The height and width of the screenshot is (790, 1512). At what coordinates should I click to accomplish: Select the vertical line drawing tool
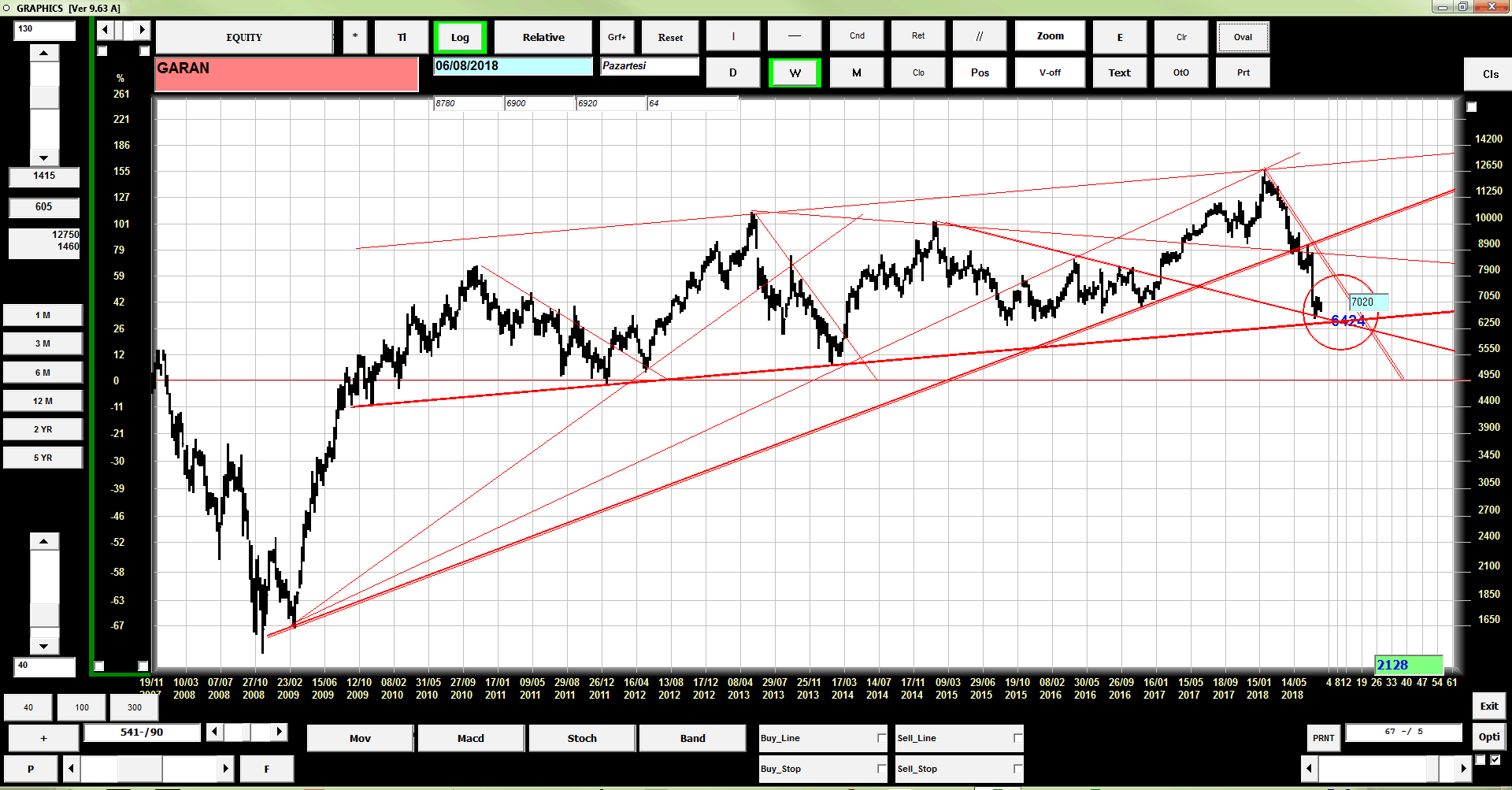point(733,36)
